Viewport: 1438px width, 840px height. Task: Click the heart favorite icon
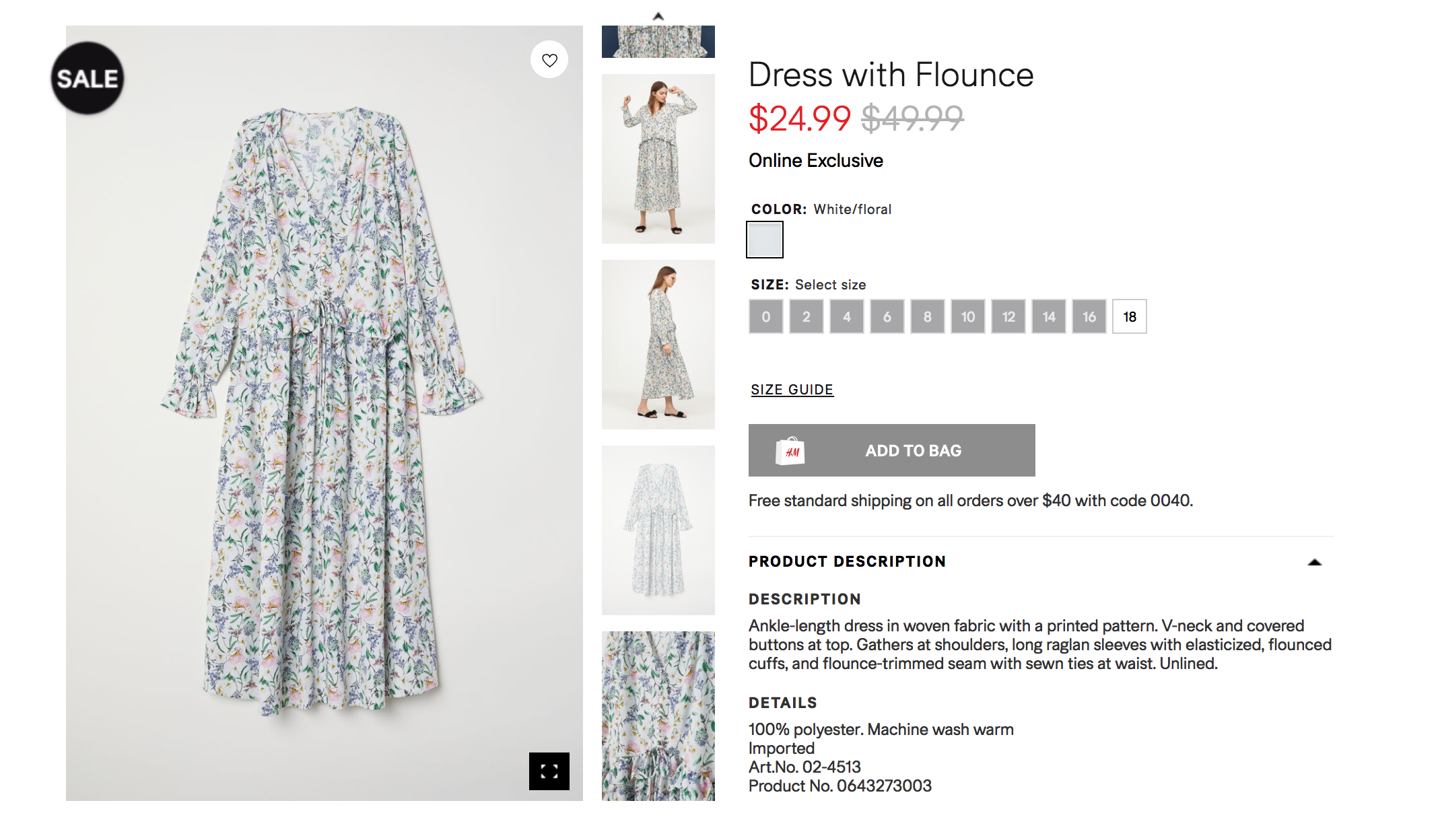click(x=549, y=60)
